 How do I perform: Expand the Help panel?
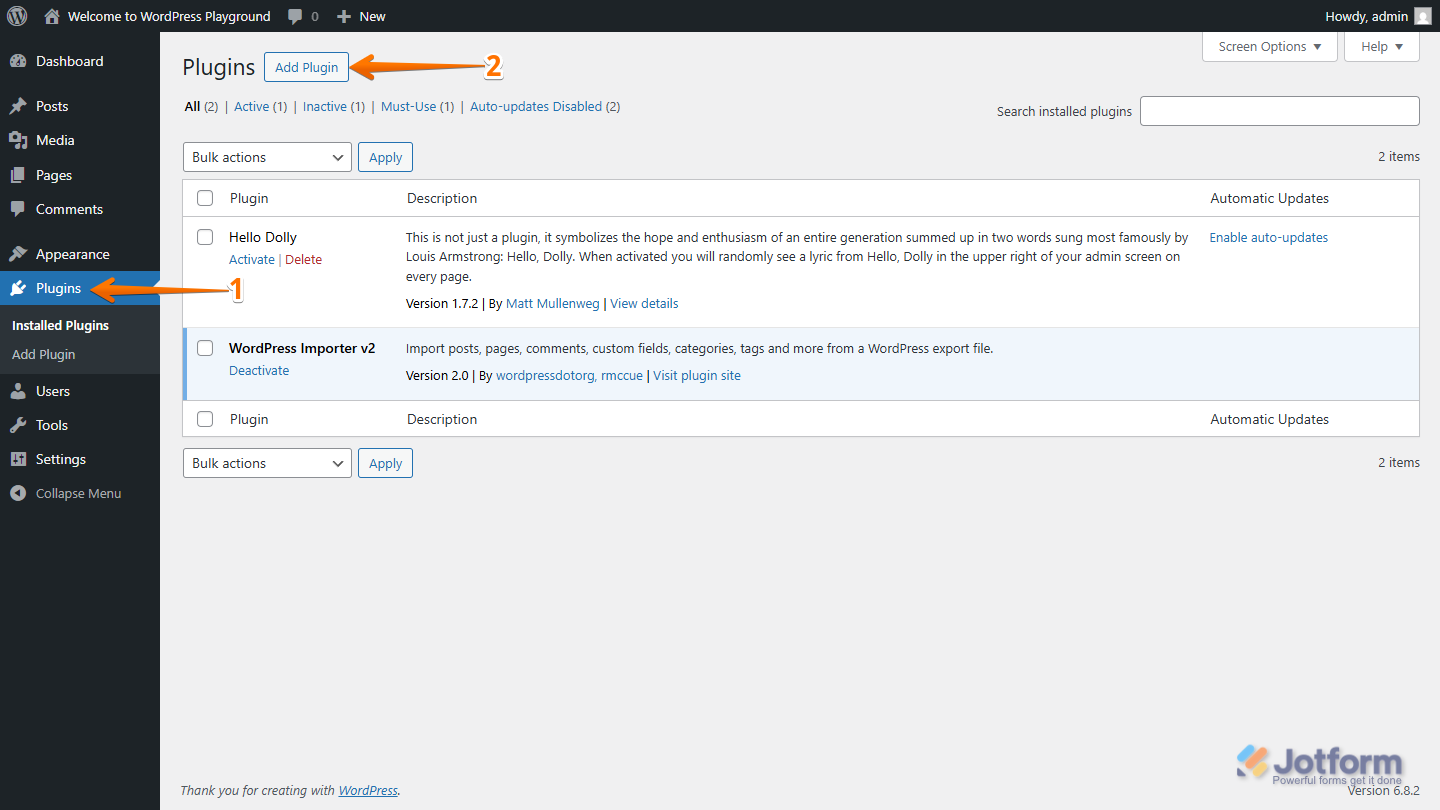(1382, 46)
